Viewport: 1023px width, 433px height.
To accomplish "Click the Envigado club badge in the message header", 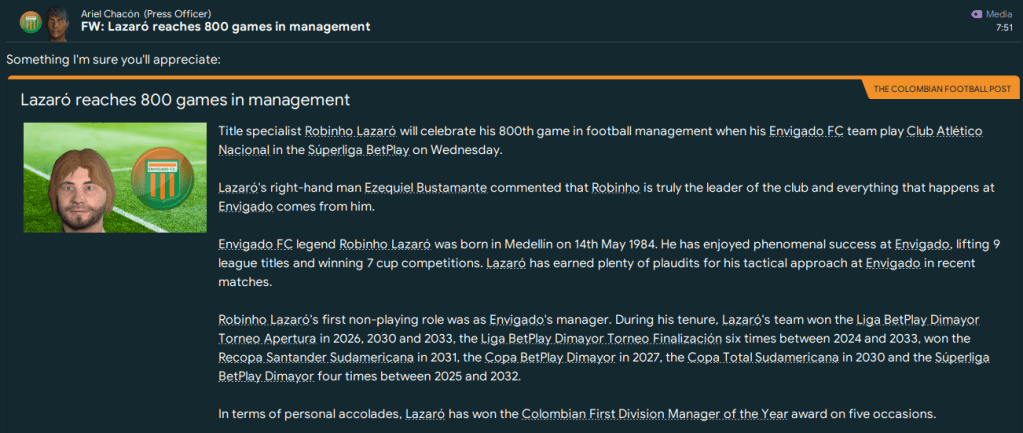I will point(30,21).
